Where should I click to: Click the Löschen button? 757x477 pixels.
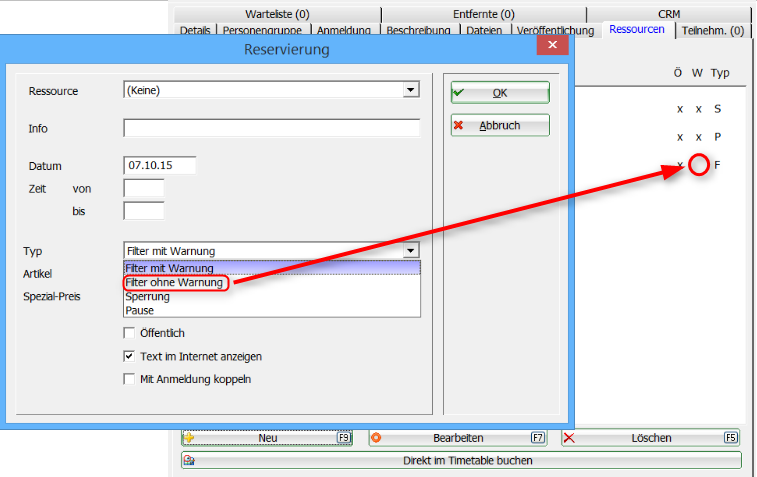coord(651,438)
